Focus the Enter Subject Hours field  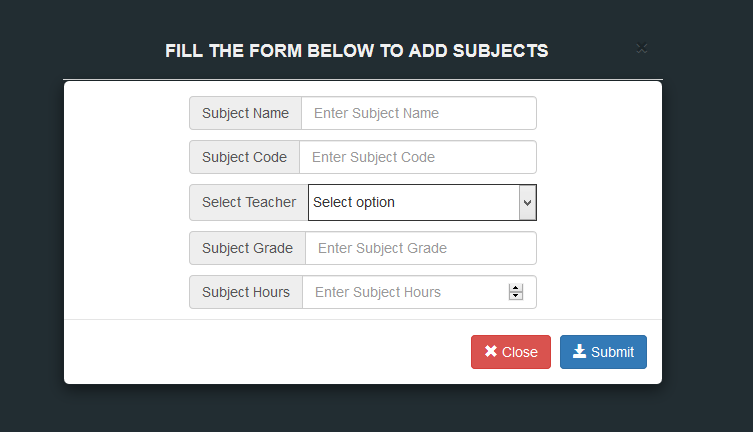pos(419,292)
